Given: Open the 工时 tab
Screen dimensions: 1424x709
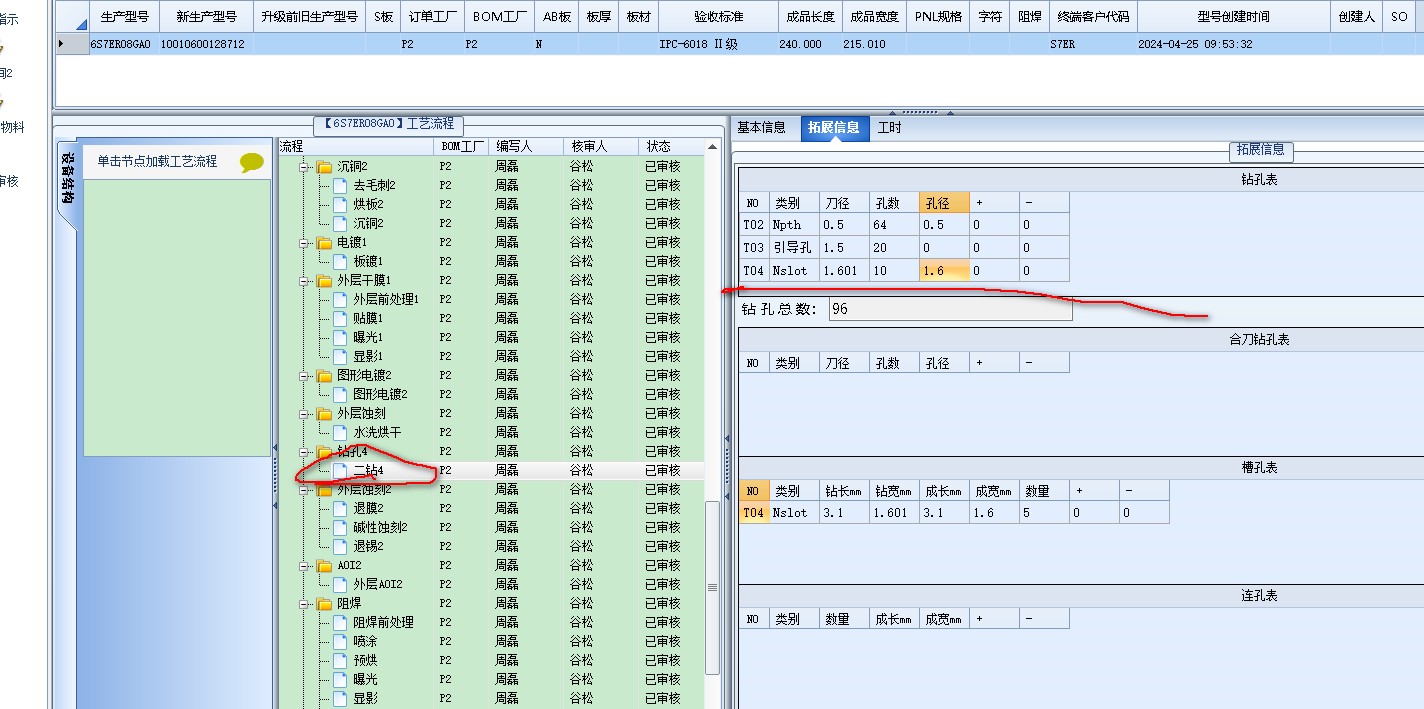Looking at the screenshot, I should (889, 128).
